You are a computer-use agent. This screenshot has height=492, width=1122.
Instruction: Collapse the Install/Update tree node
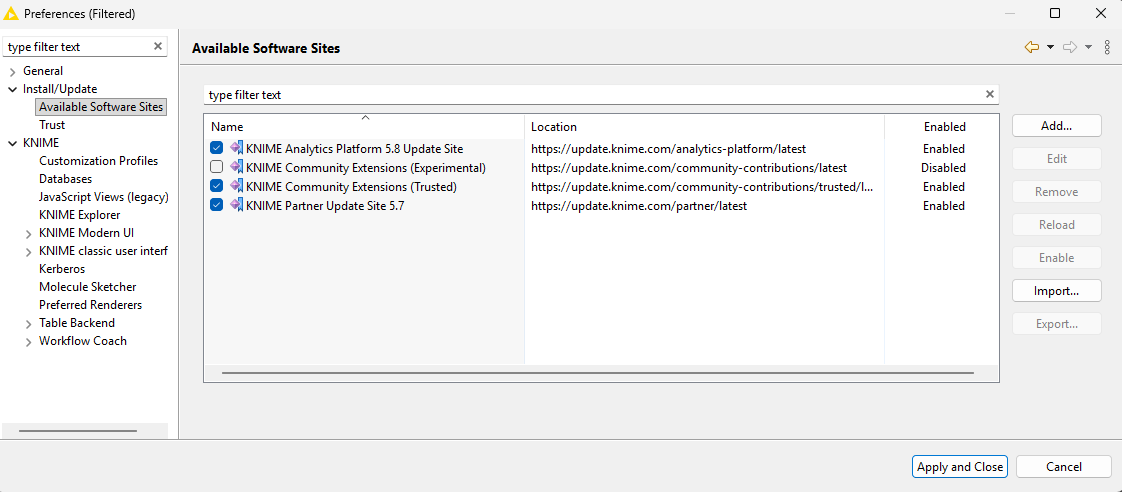coord(12,89)
